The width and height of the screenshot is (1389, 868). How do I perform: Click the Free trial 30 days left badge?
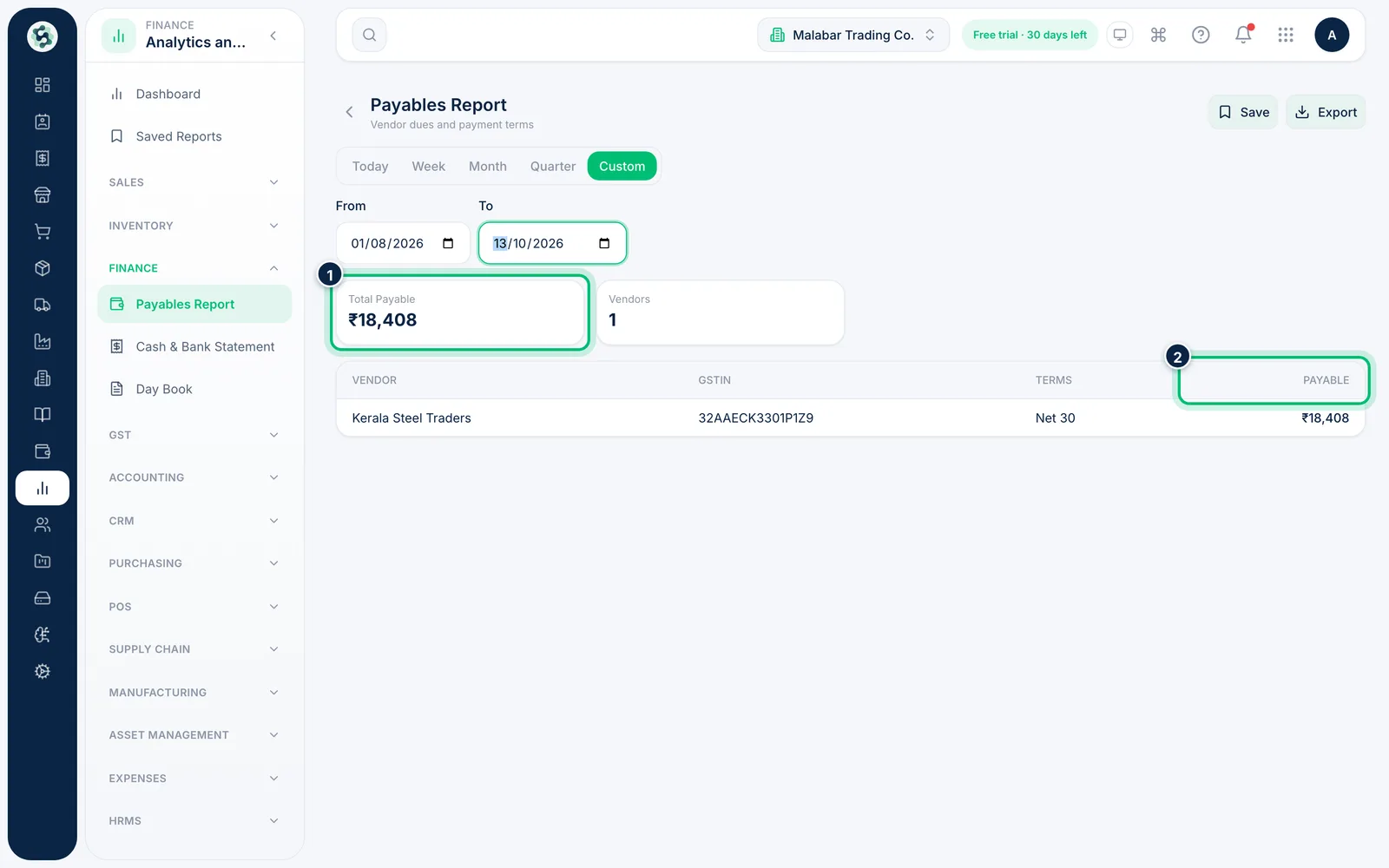[x=1030, y=35]
